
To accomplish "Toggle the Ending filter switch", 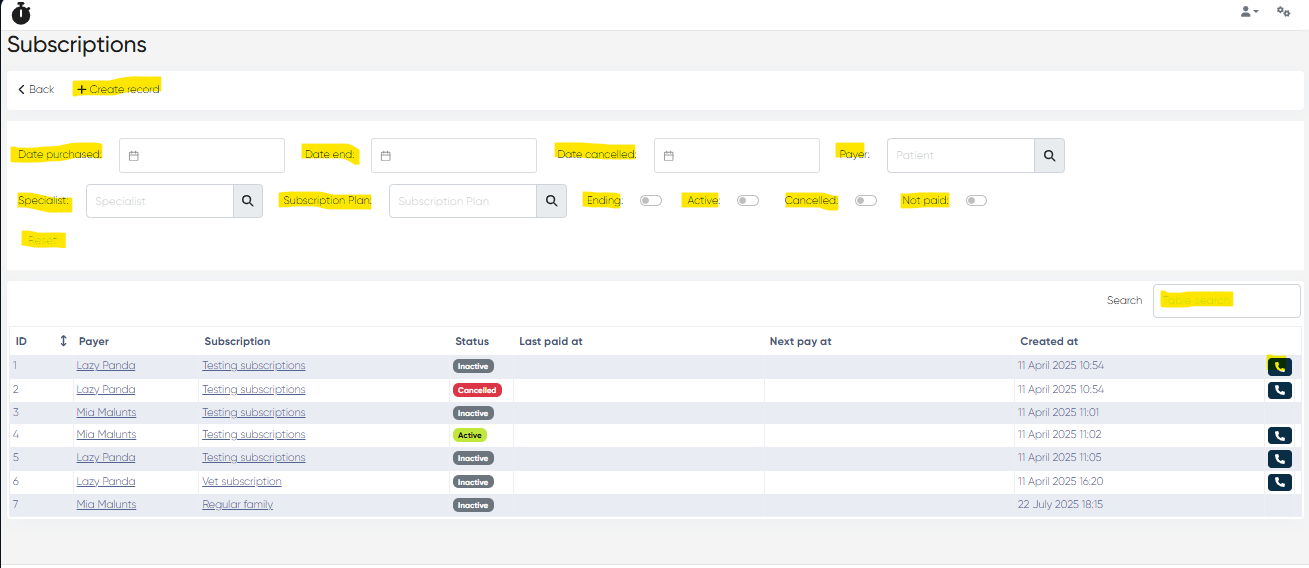I will (651, 201).
